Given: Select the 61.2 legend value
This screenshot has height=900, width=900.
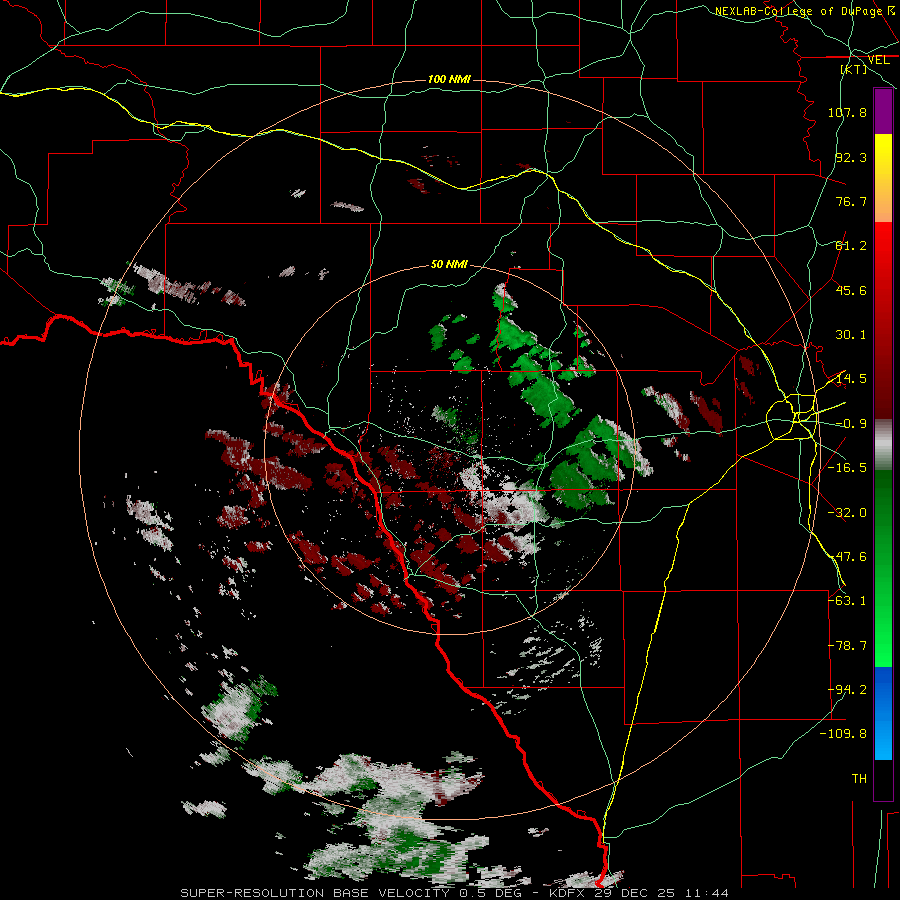Looking at the screenshot, I should (x=851, y=246).
